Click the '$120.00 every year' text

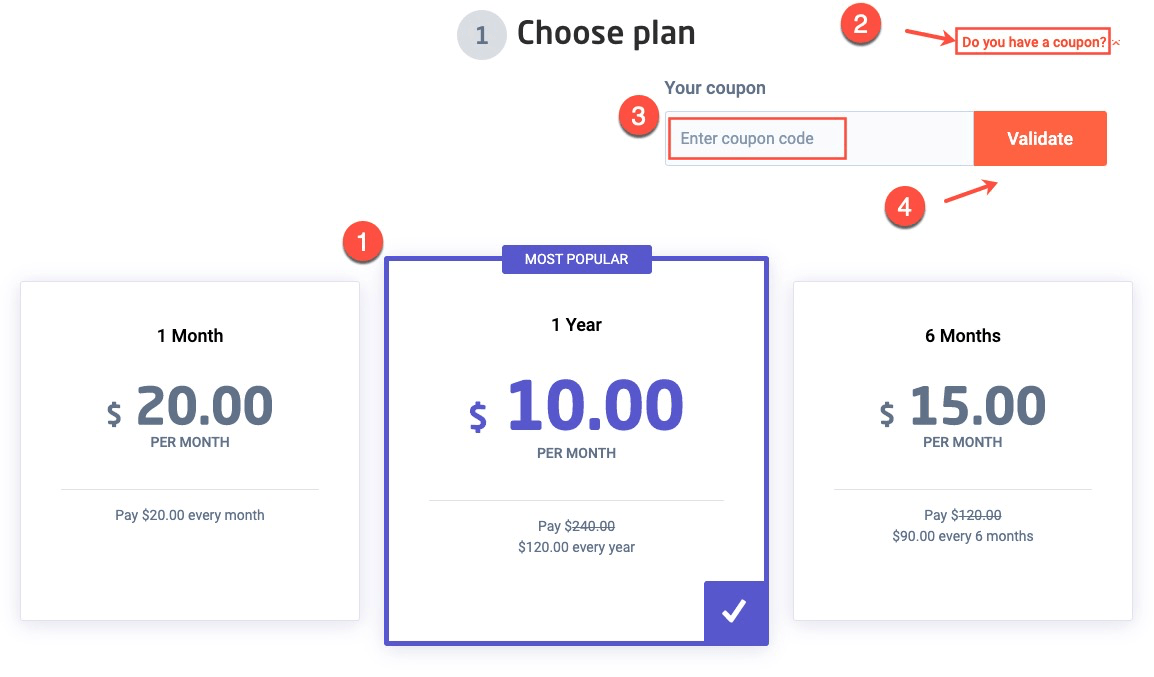click(576, 547)
